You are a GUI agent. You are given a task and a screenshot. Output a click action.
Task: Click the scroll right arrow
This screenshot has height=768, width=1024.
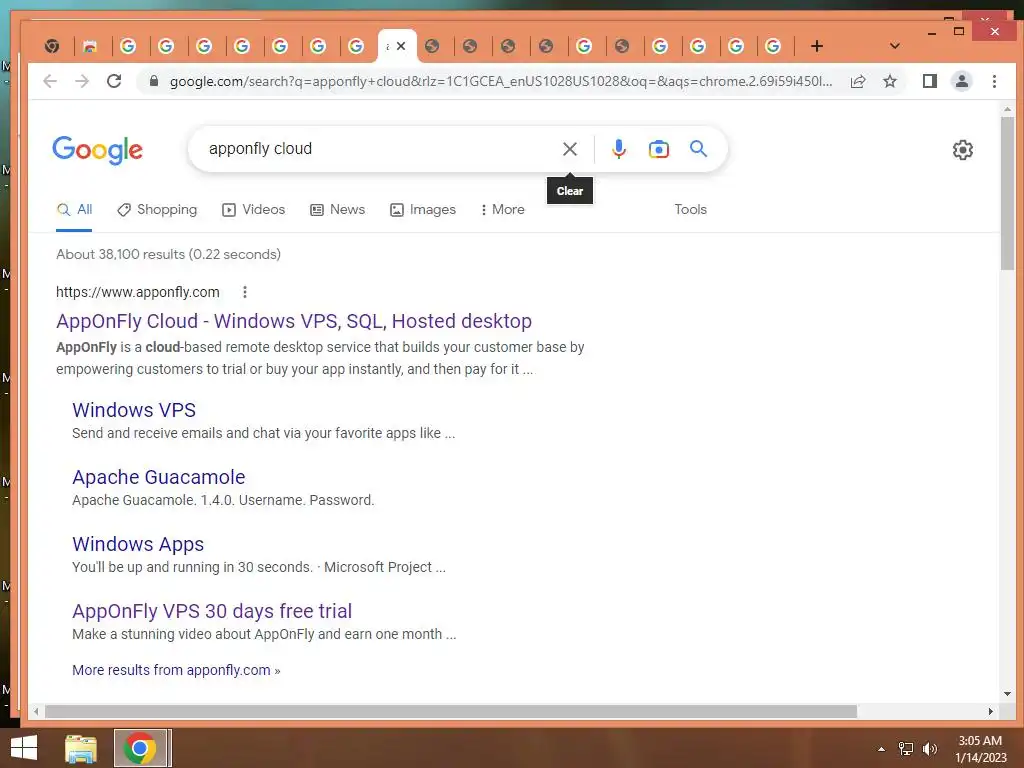pyautogui.click(x=990, y=711)
